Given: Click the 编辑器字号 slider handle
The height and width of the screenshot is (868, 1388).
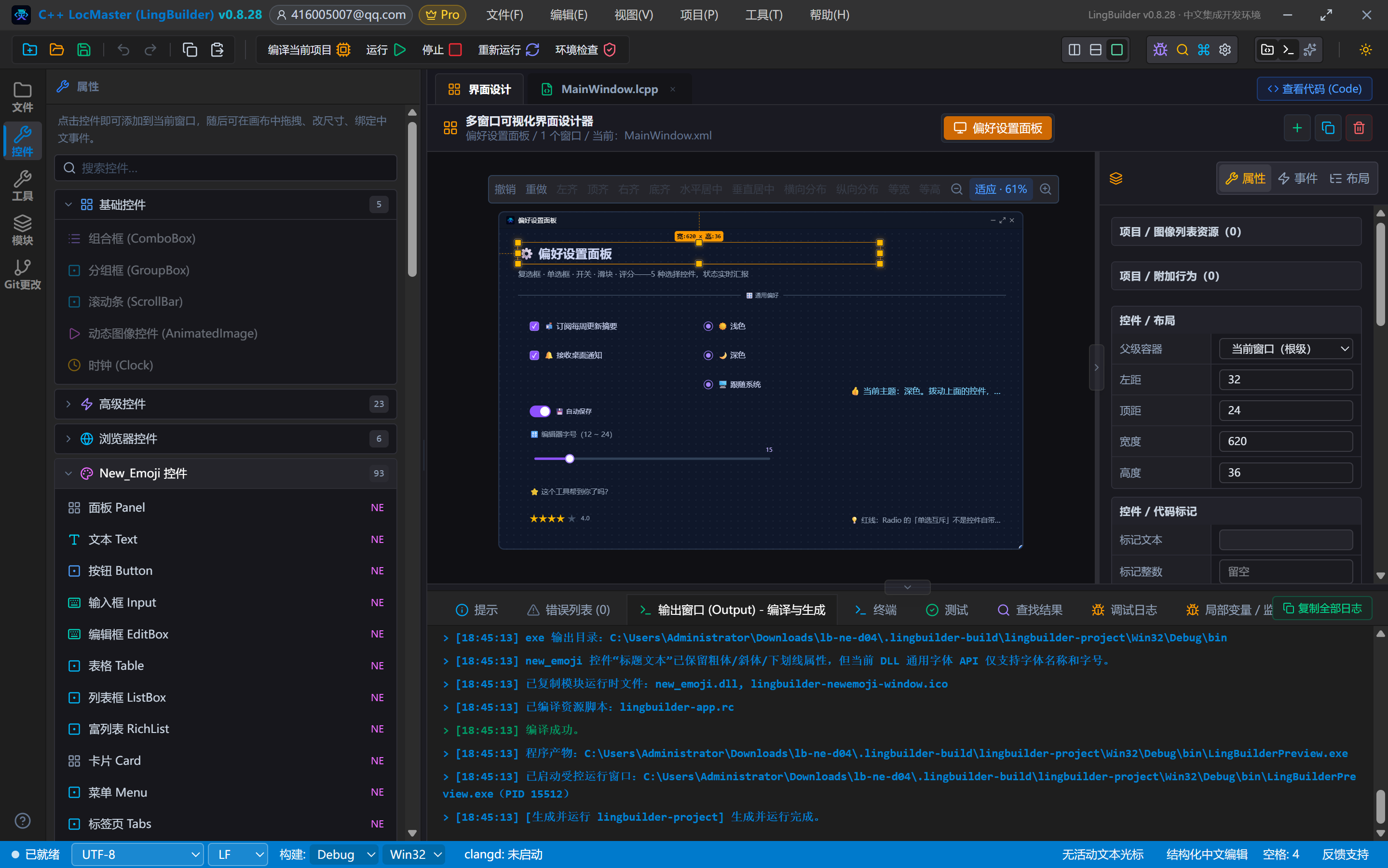Looking at the screenshot, I should pos(570,459).
